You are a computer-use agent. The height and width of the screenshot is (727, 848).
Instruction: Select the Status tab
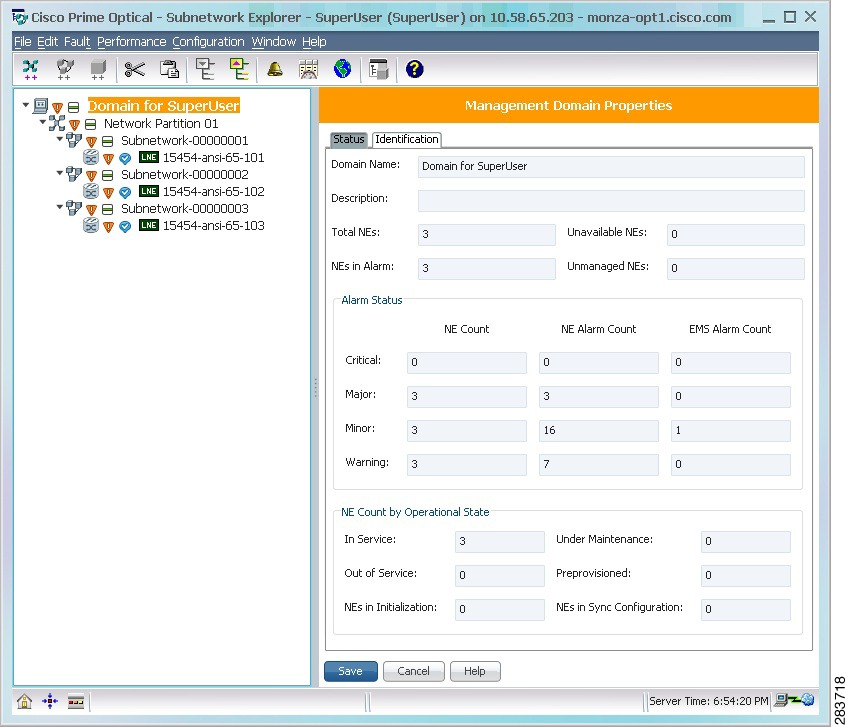click(349, 140)
